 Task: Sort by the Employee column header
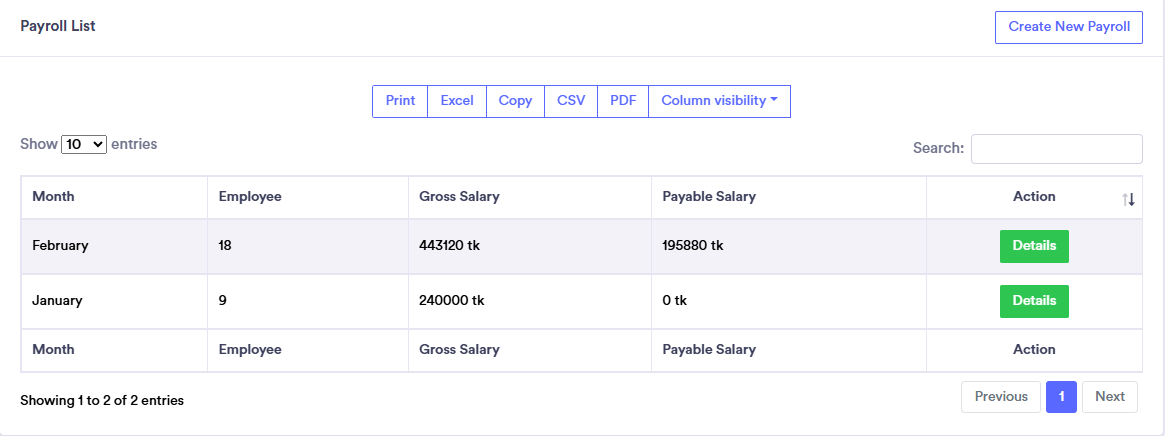(250, 197)
